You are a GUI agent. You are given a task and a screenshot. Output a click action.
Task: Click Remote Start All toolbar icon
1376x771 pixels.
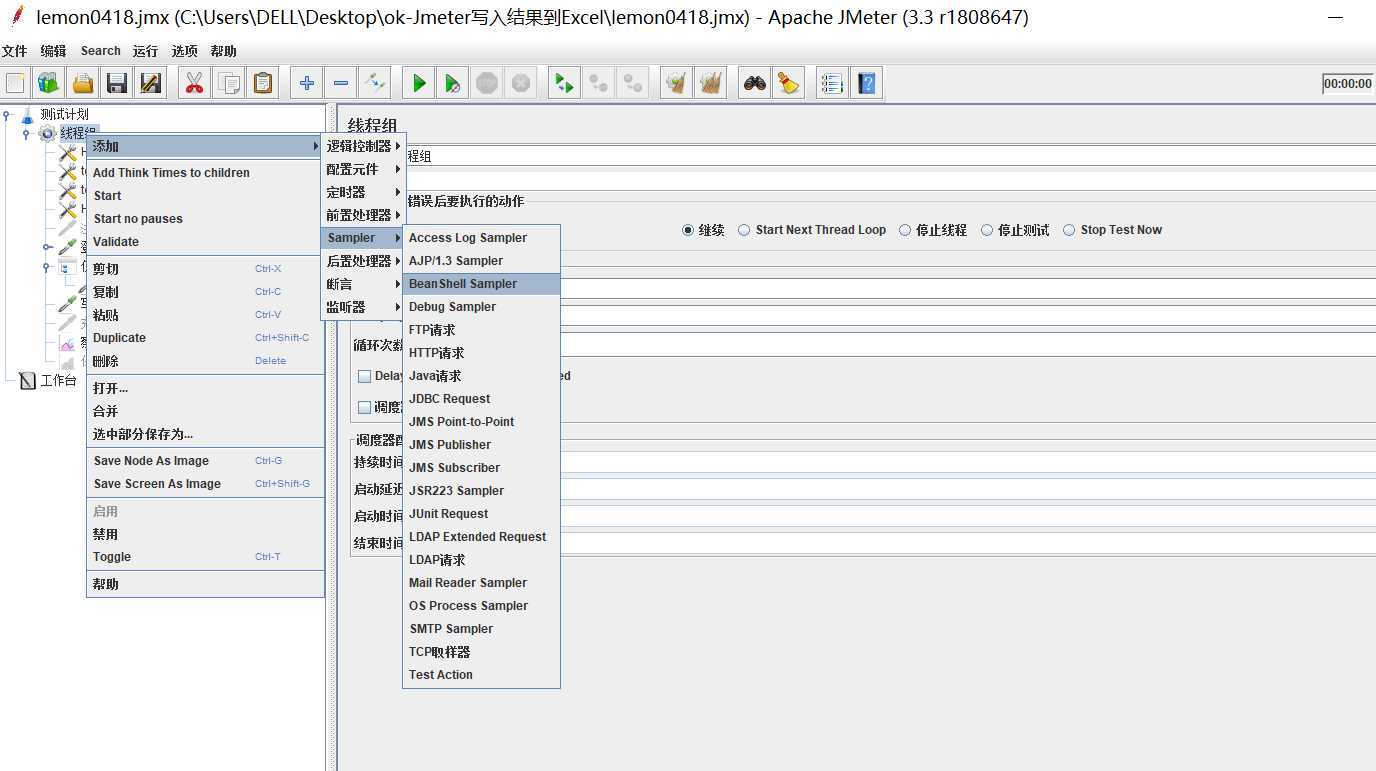click(565, 83)
